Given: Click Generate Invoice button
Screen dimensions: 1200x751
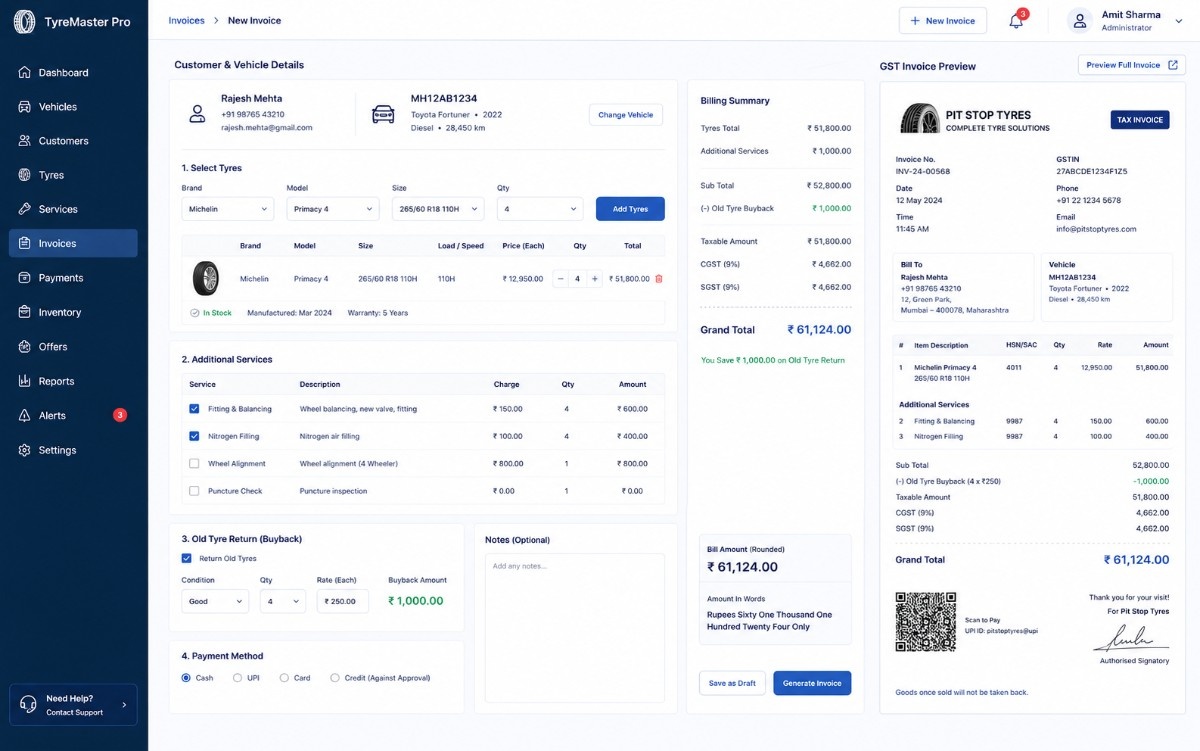Looking at the screenshot, I should 812,683.
